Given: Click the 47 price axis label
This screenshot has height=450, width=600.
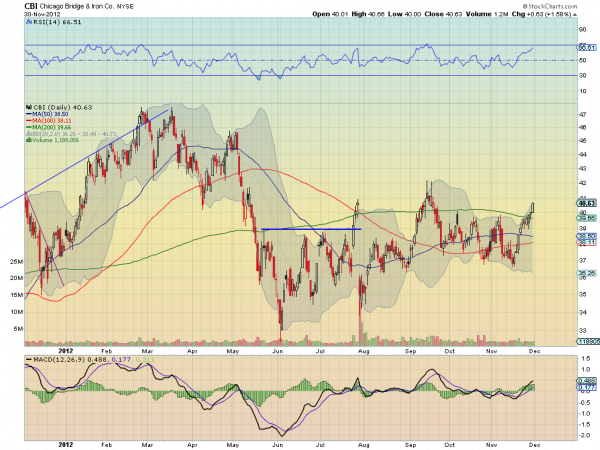Looking at the screenshot, I should (582, 114).
